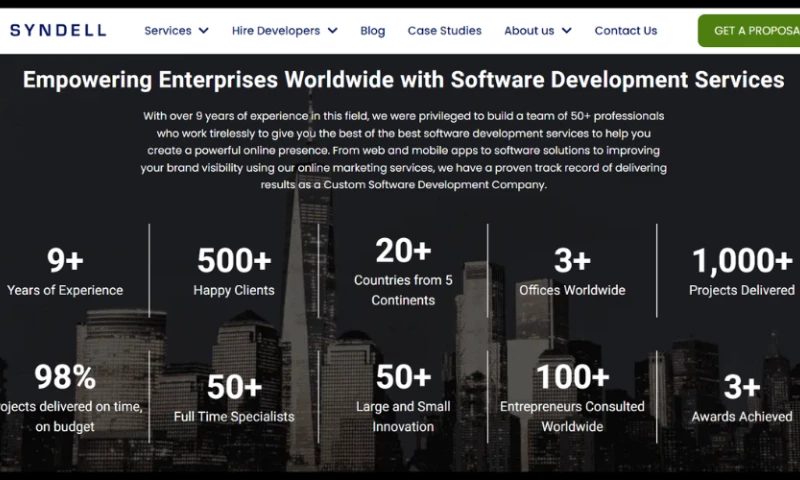
Task: Select the Services menu label
Action: coord(167,31)
